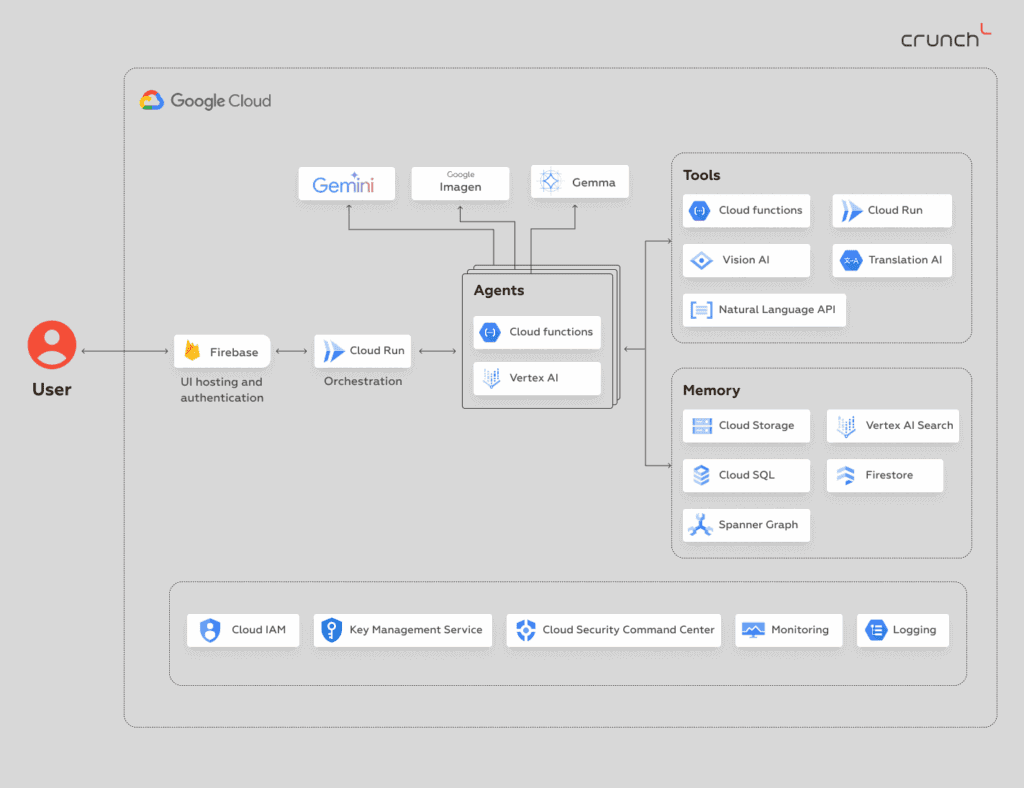Click the Google Cloud logo icon

coord(152,101)
